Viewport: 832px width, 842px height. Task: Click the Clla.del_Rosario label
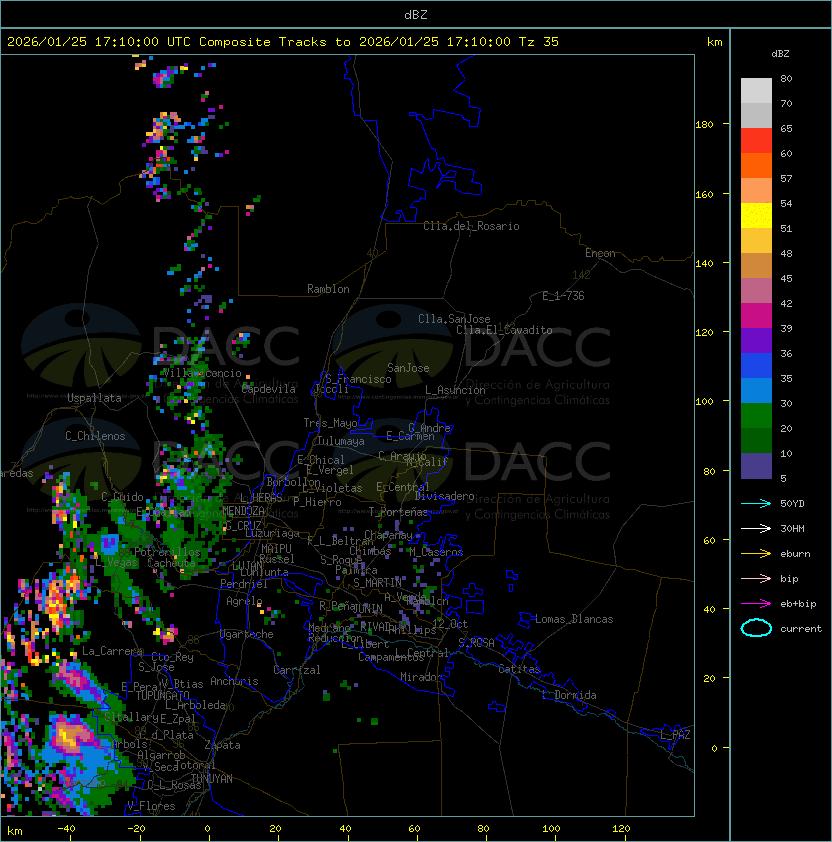(x=471, y=226)
